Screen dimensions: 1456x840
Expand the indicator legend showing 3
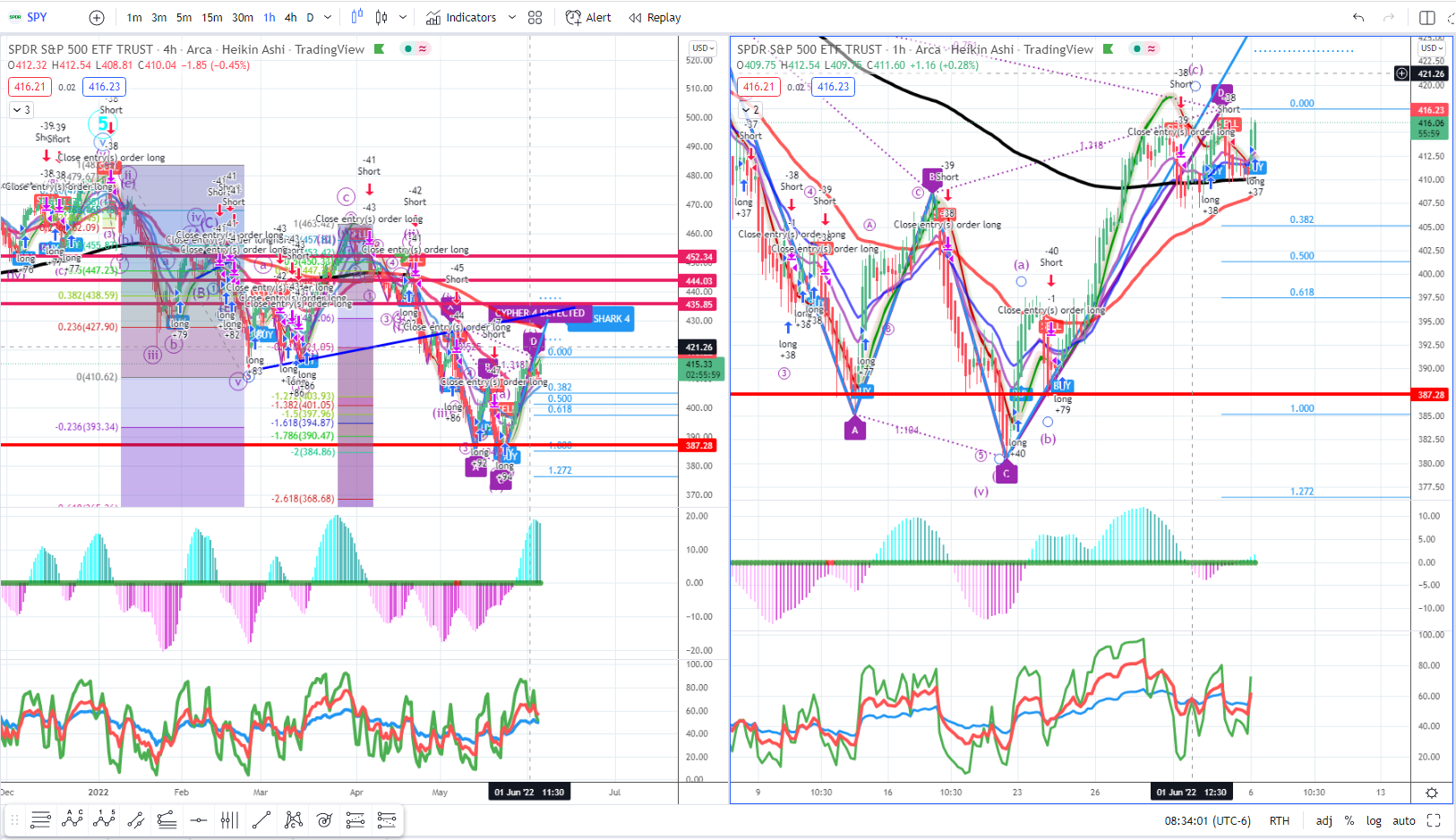(x=21, y=110)
